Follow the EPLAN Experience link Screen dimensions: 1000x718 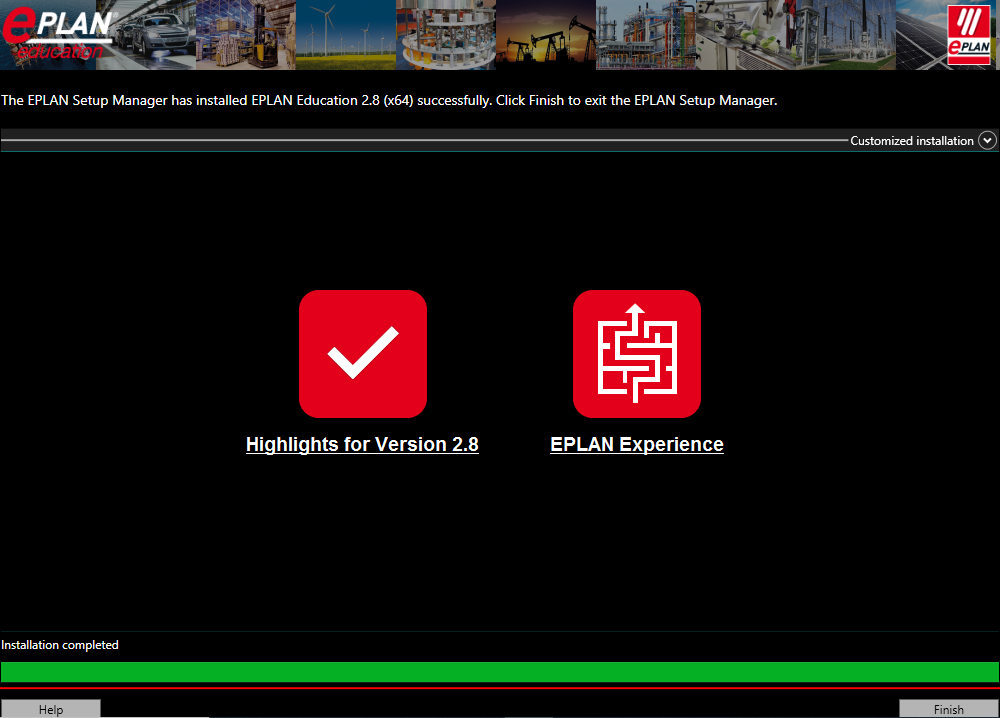636,444
